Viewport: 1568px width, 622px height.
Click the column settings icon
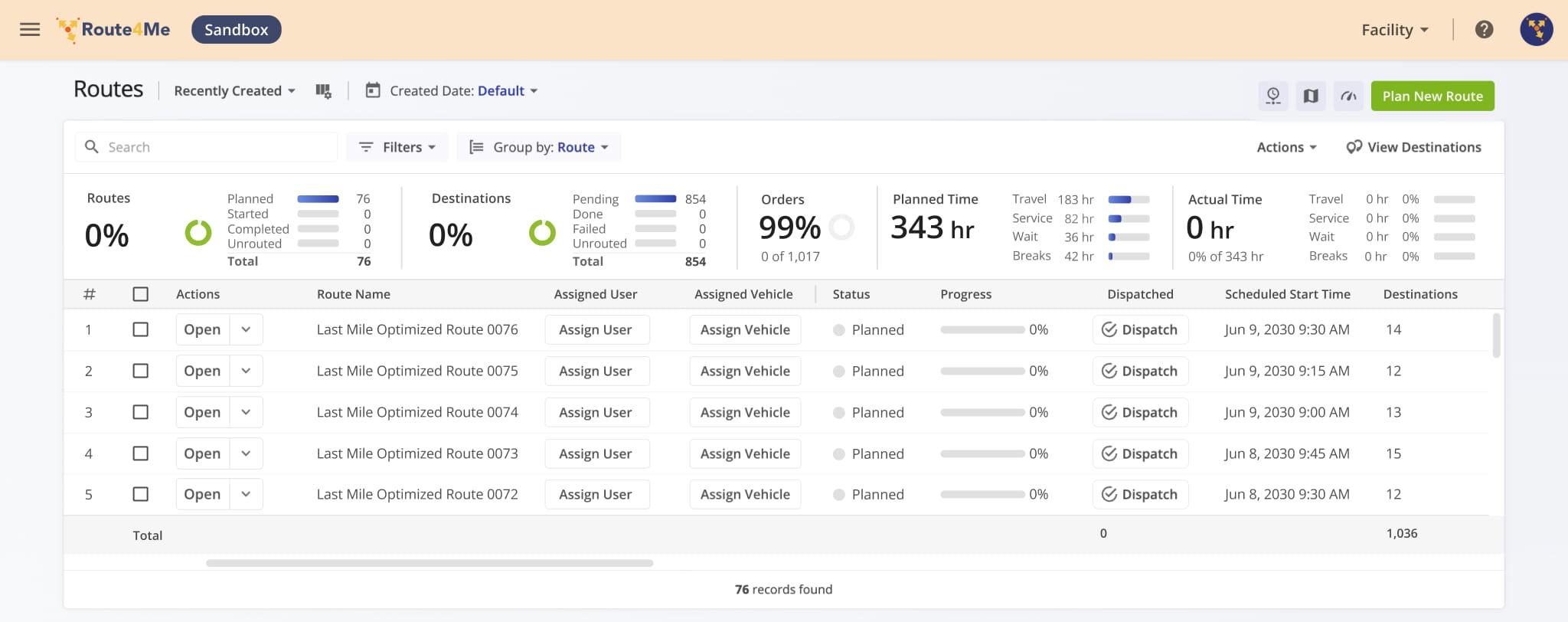[323, 91]
